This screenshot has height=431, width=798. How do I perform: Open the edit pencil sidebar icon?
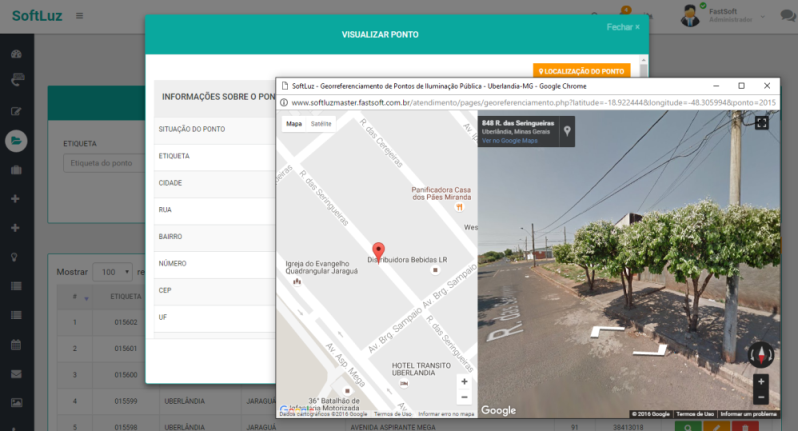coord(16,111)
